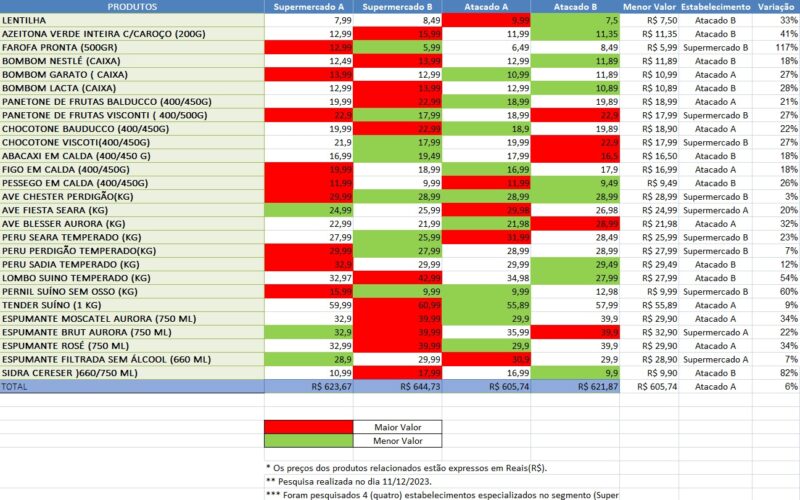The image size is (800, 500).
Task: Select the Atacado A column header
Action: 486,7
